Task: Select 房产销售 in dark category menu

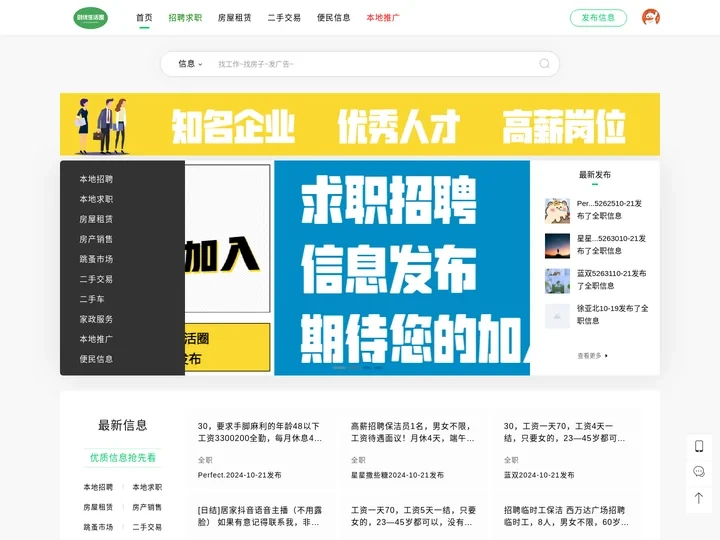Action: point(96,239)
